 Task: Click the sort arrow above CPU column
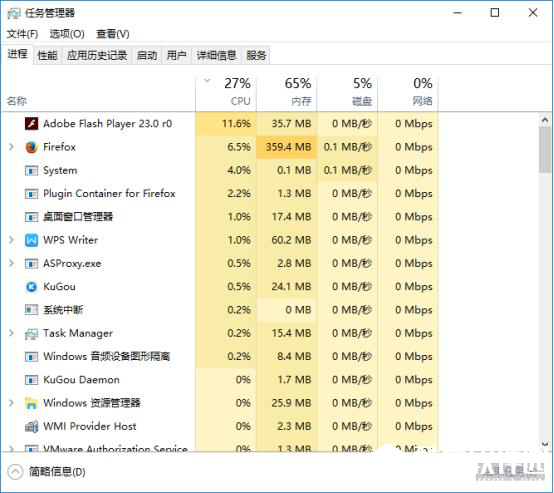click(207, 81)
